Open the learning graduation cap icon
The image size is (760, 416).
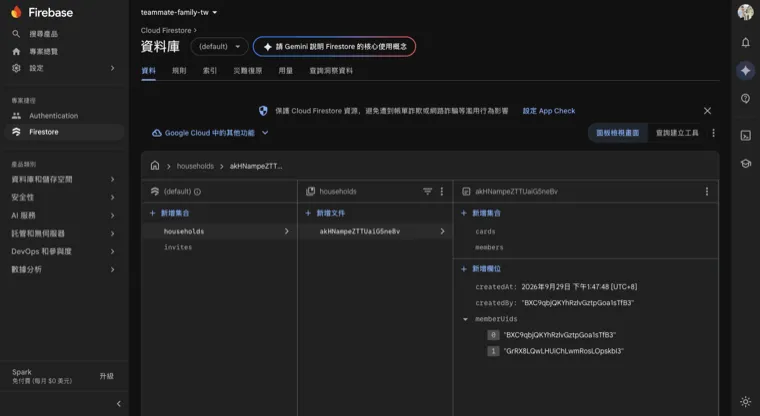pos(745,163)
